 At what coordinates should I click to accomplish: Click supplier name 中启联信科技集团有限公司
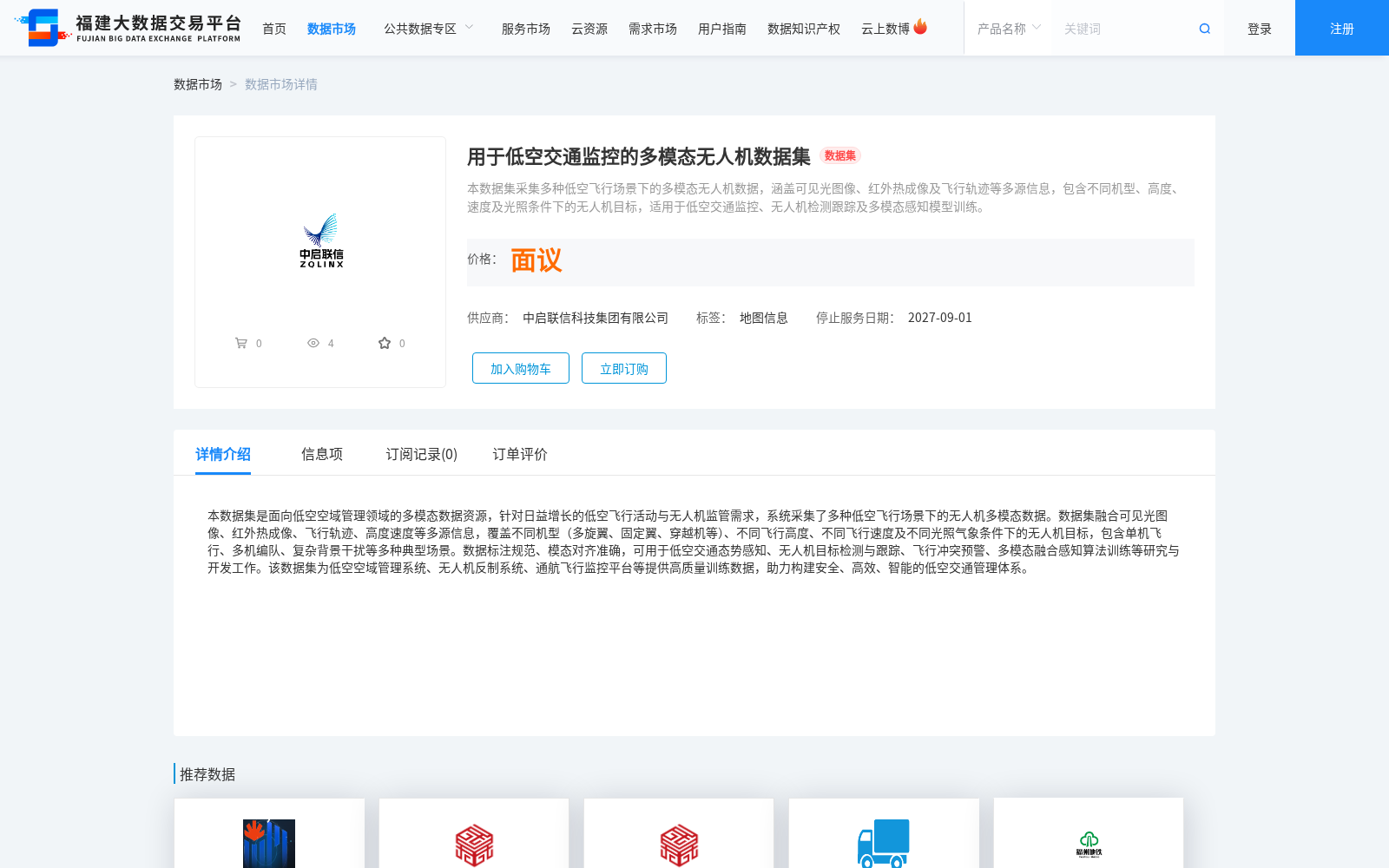(596, 318)
